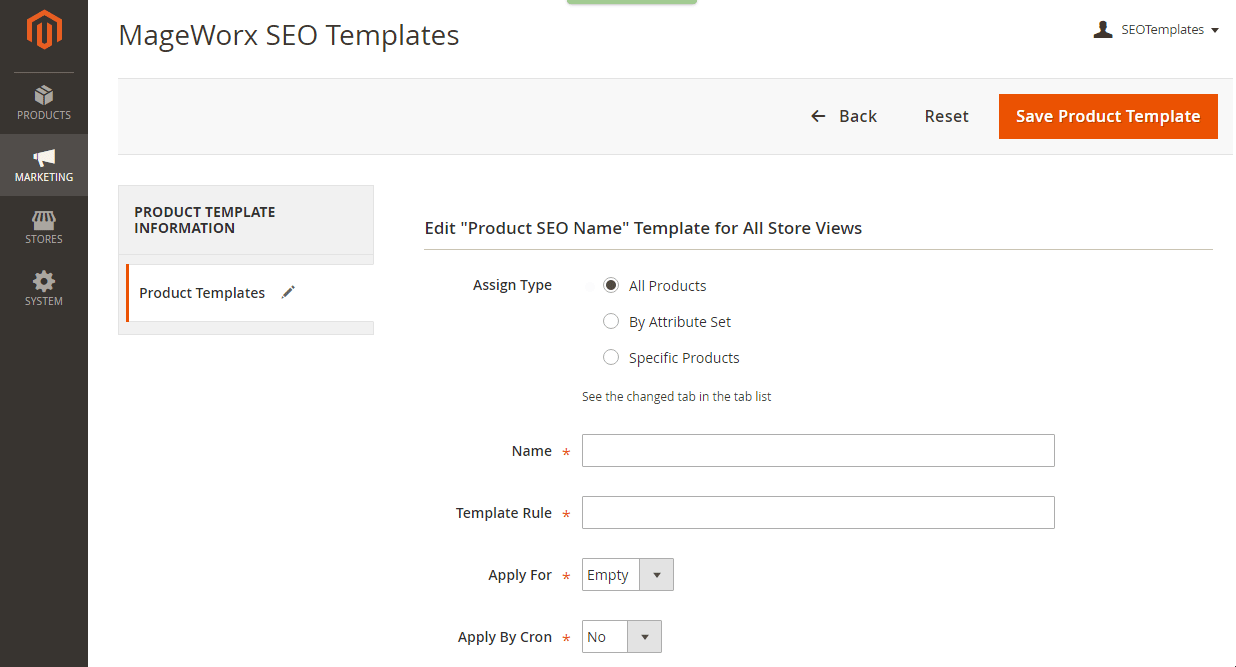The height and width of the screenshot is (667, 1236).
Task: Select the By Attribute Set radio option
Action: click(611, 322)
